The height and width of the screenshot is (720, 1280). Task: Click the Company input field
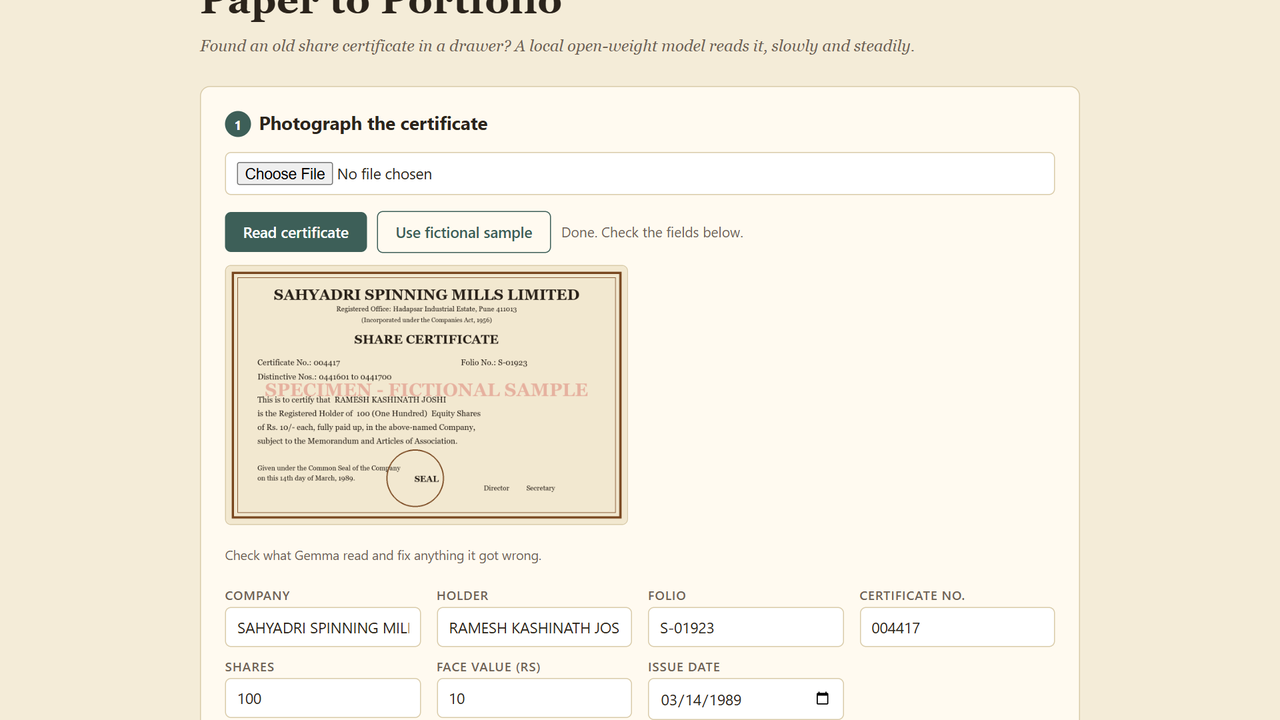[323, 628]
